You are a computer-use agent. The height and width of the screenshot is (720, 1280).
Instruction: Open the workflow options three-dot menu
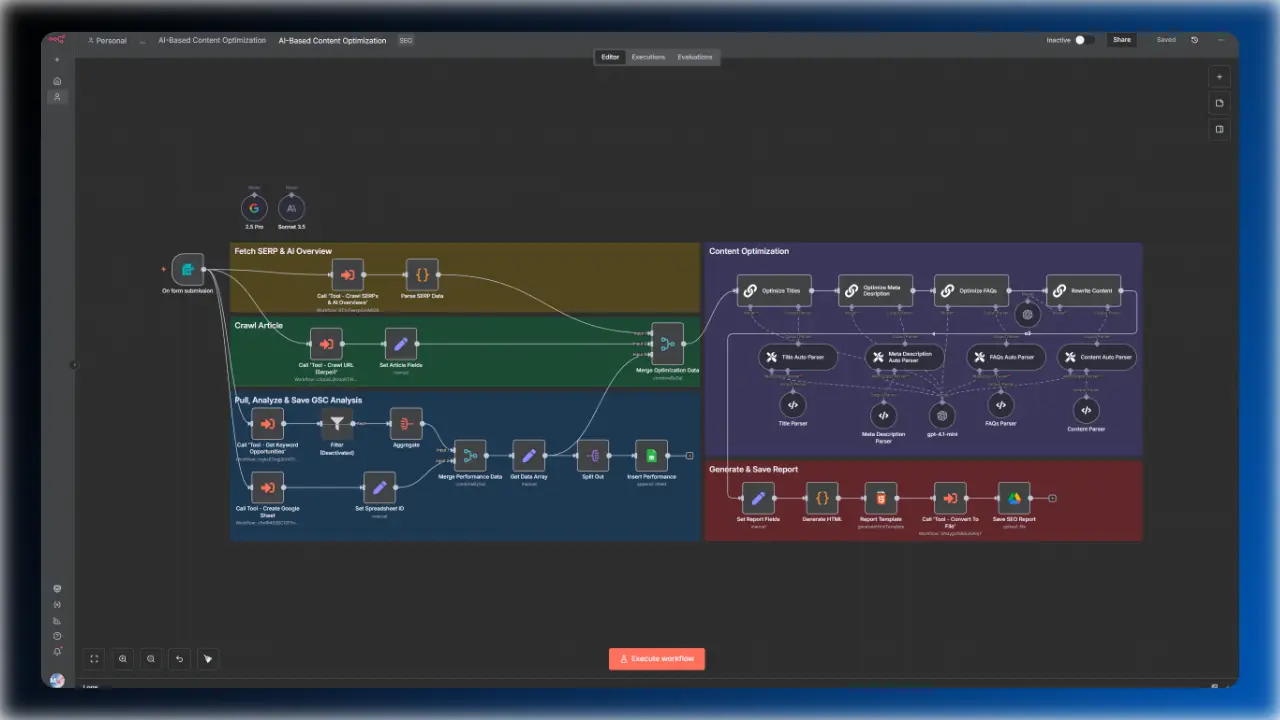tap(1221, 40)
